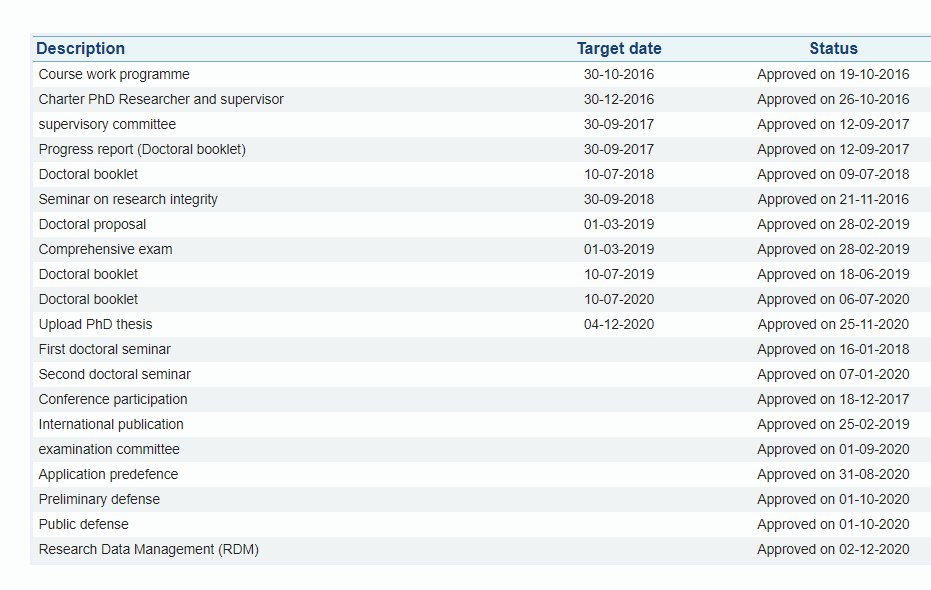Select Public defense's 'Approved on 01-10-2020' status
931x590 pixels.
833,524
